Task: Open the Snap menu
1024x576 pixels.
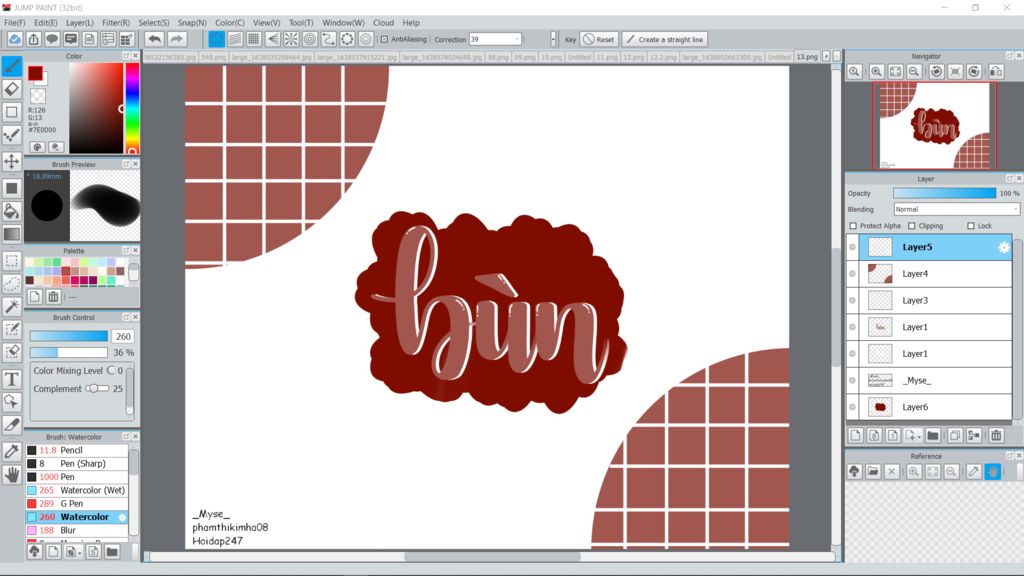Action: pyautogui.click(x=192, y=23)
